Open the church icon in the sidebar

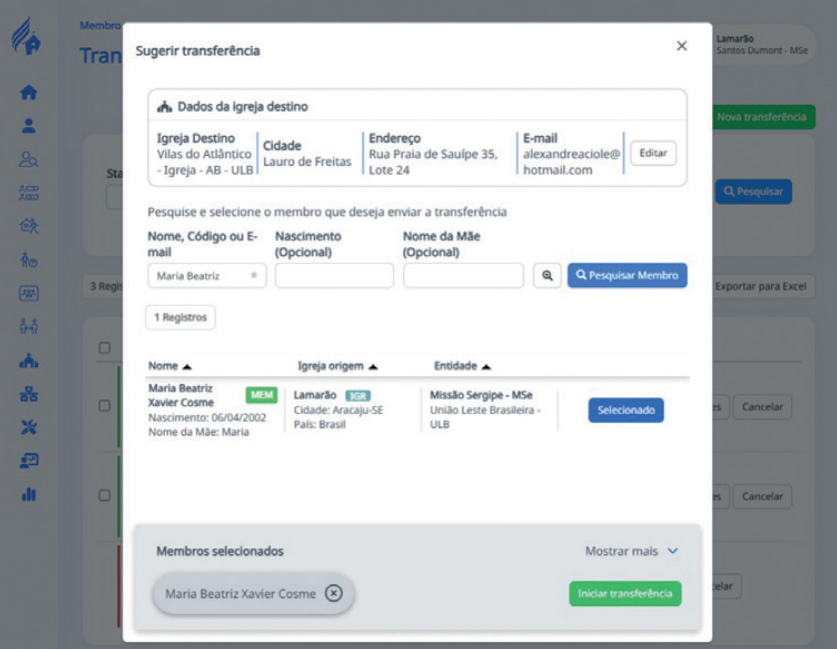(x=29, y=361)
